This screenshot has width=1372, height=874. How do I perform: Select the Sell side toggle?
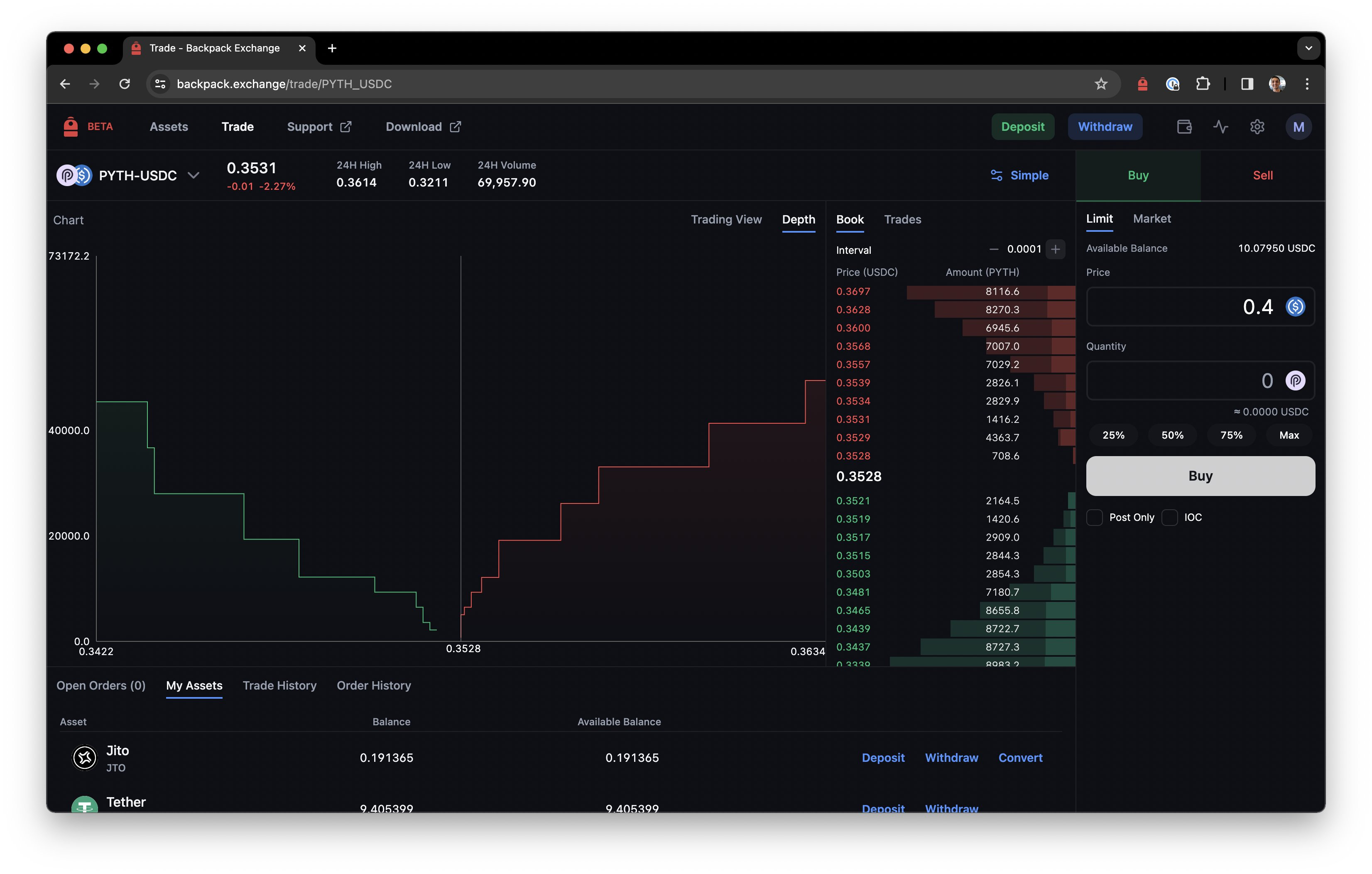click(x=1263, y=175)
